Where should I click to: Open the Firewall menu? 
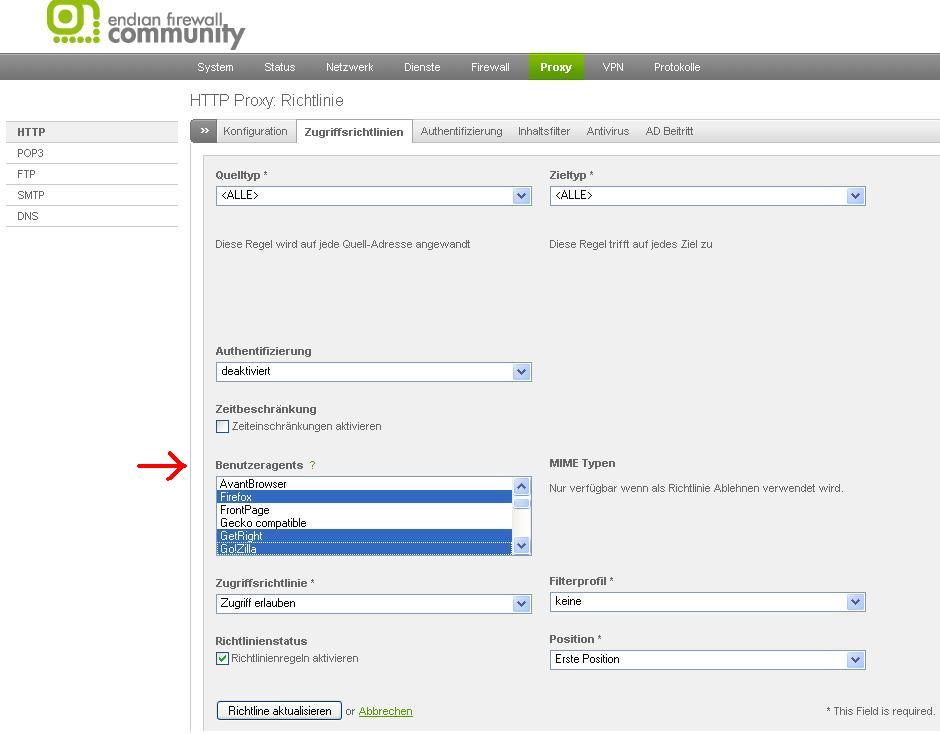(x=490, y=67)
